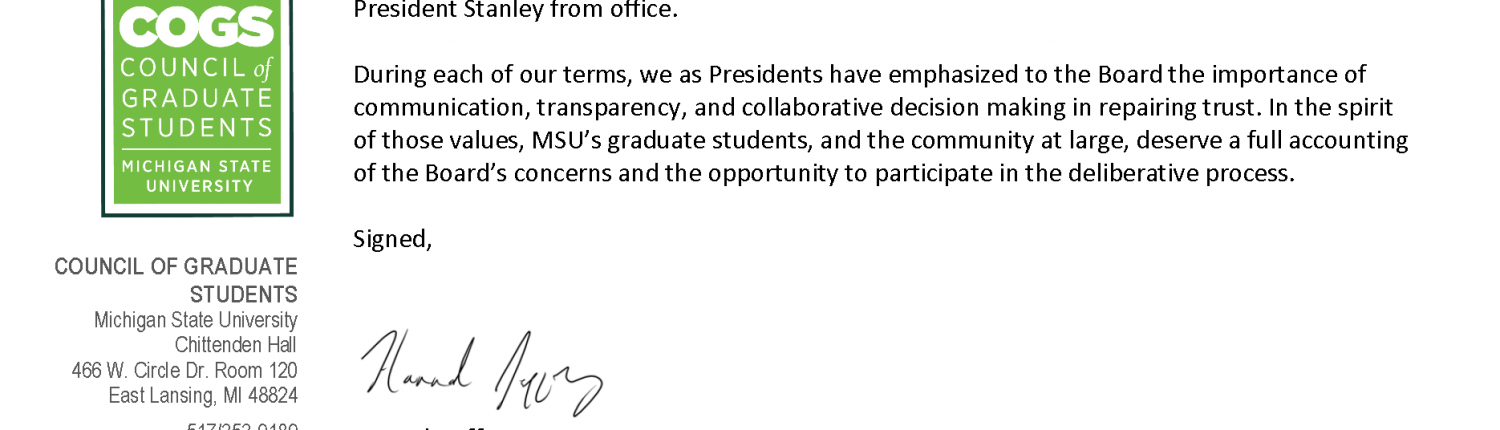
Task: Click the large 'COGS' text in logo
Action: tap(197, 29)
